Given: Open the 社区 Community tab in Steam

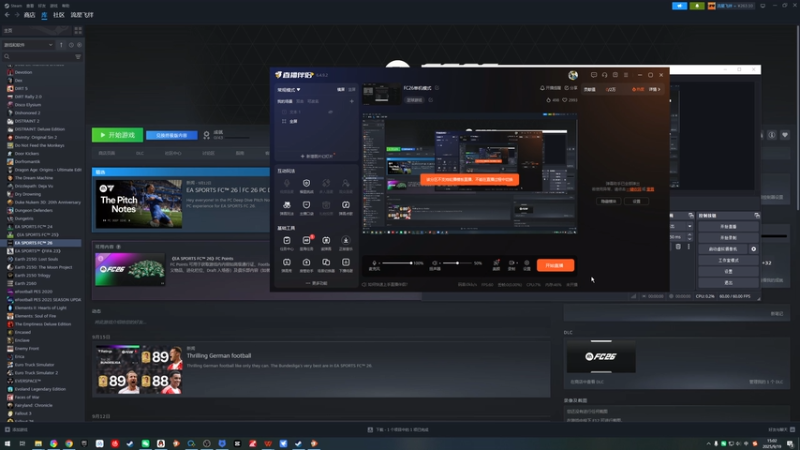Looking at the screenshot, I should tap(59, 15).
